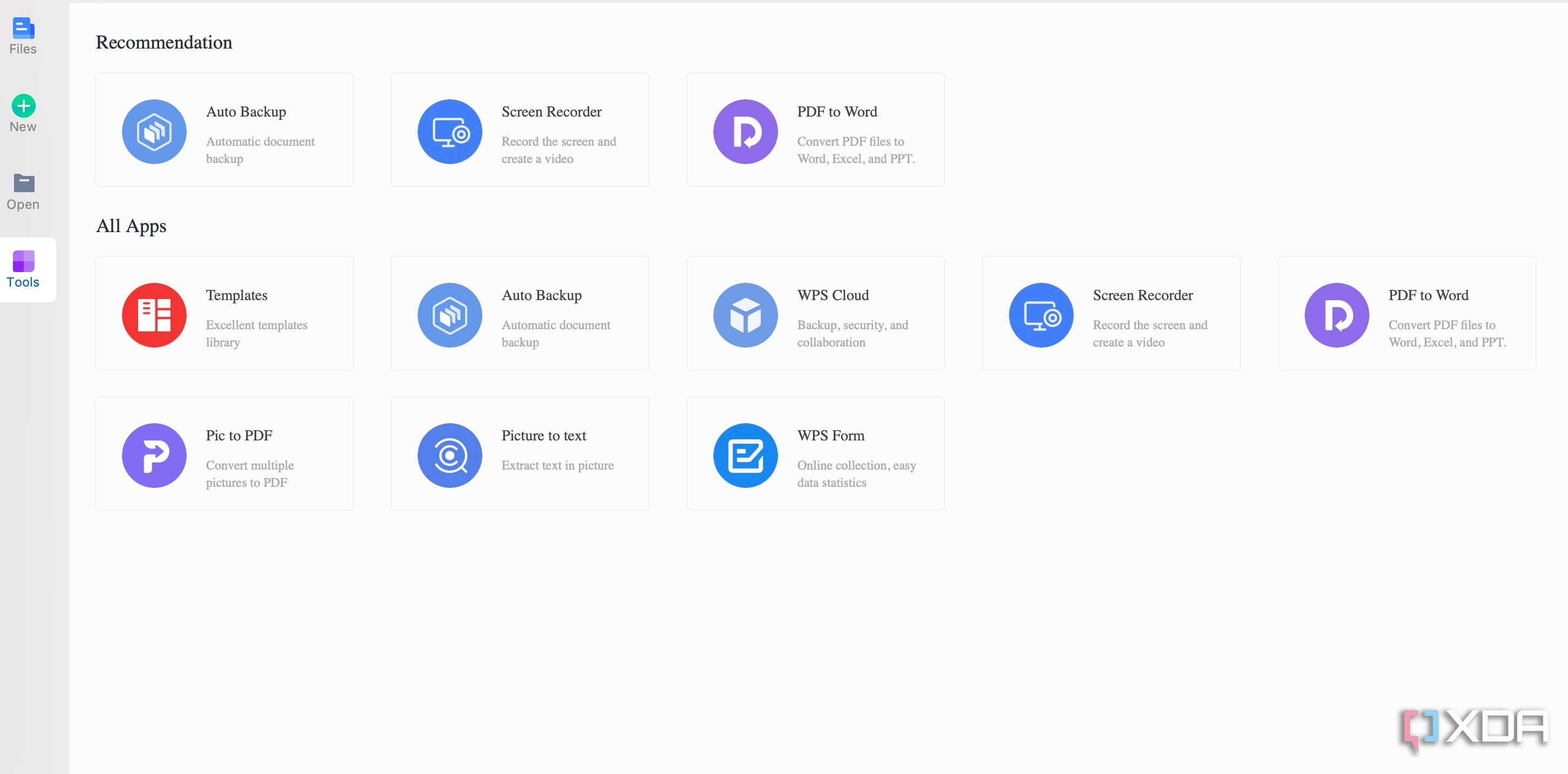Click Auto Backup title in All Apps
Screen dimensions: 1568x774
(542, 296)
